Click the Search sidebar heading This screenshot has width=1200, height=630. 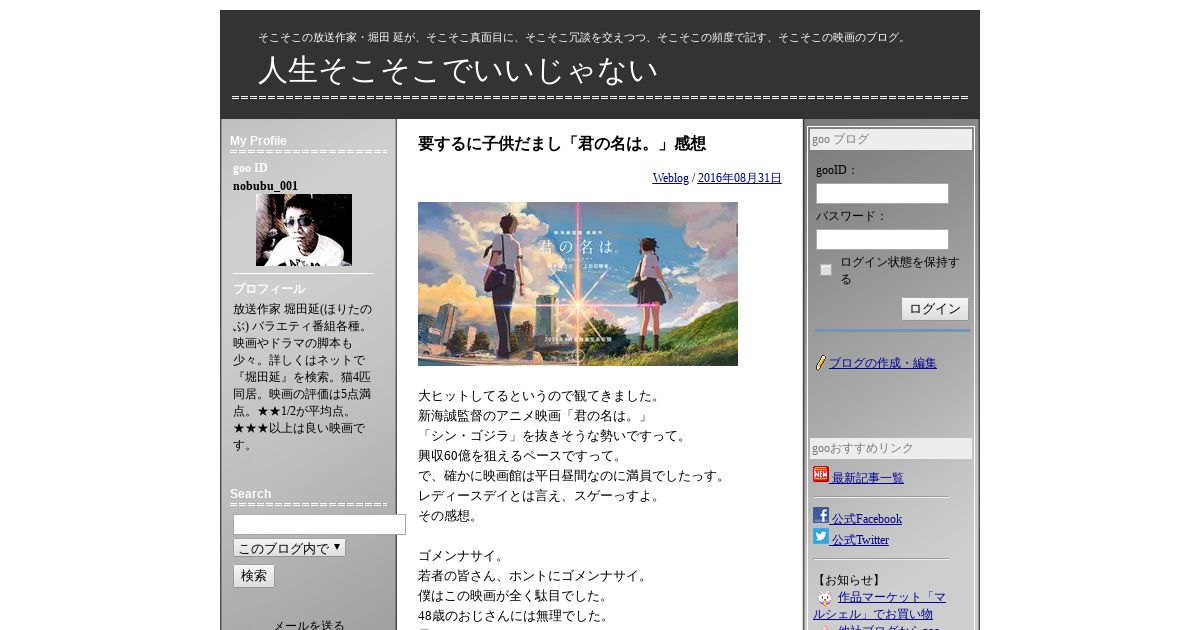250,494
